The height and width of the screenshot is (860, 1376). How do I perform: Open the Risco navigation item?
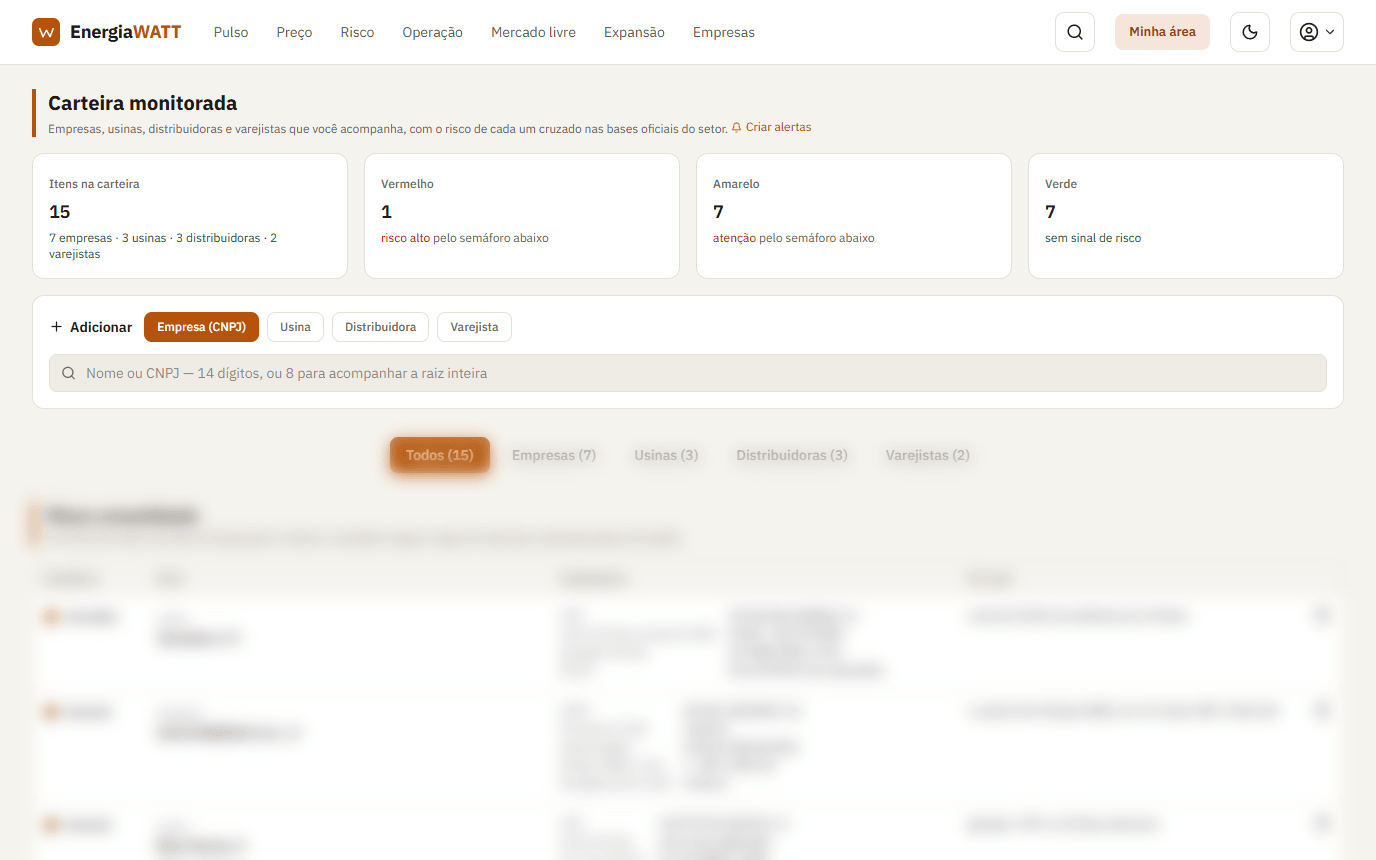click(357, 32)
